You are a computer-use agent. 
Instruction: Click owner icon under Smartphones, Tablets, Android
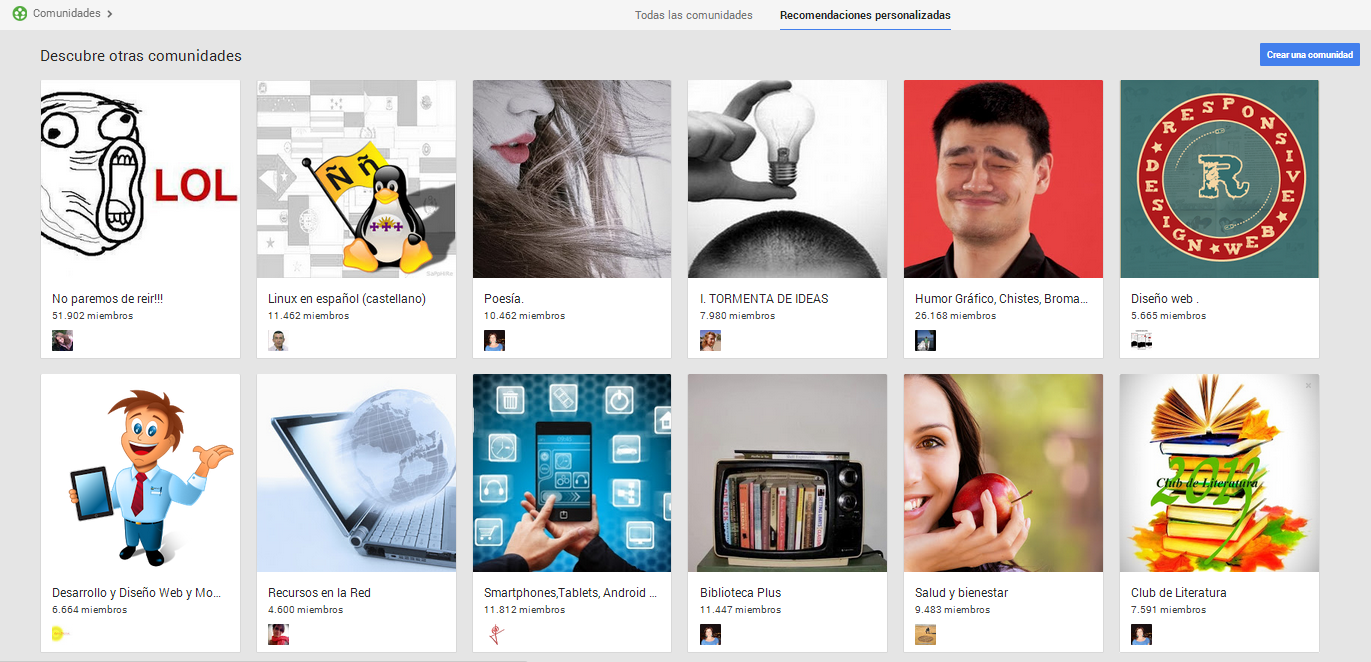pyautogui.click(x=494, y=635)
